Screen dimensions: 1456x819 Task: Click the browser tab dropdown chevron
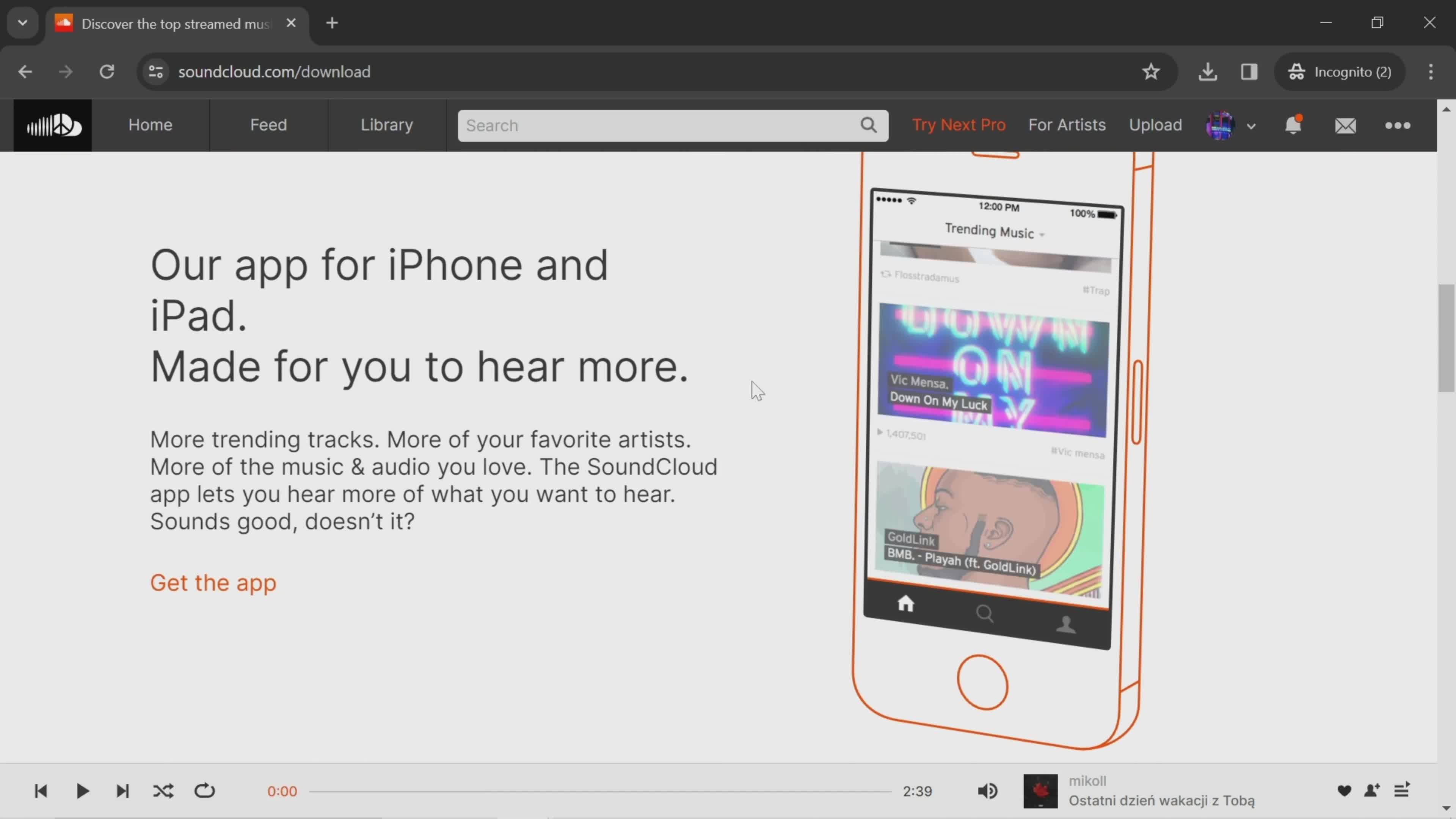[x=22, y=22]
